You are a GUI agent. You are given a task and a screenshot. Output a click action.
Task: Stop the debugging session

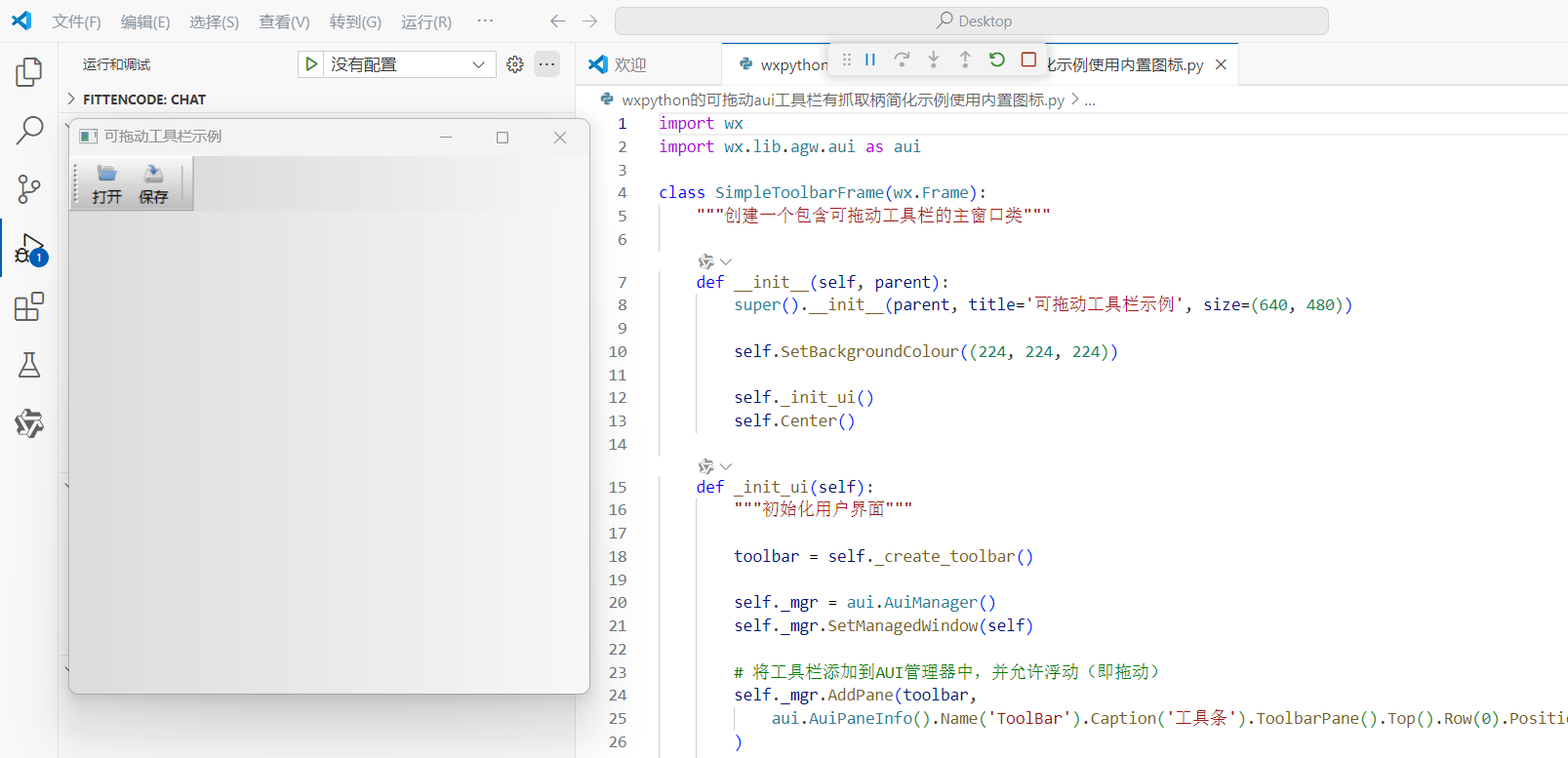point(1028,60)
